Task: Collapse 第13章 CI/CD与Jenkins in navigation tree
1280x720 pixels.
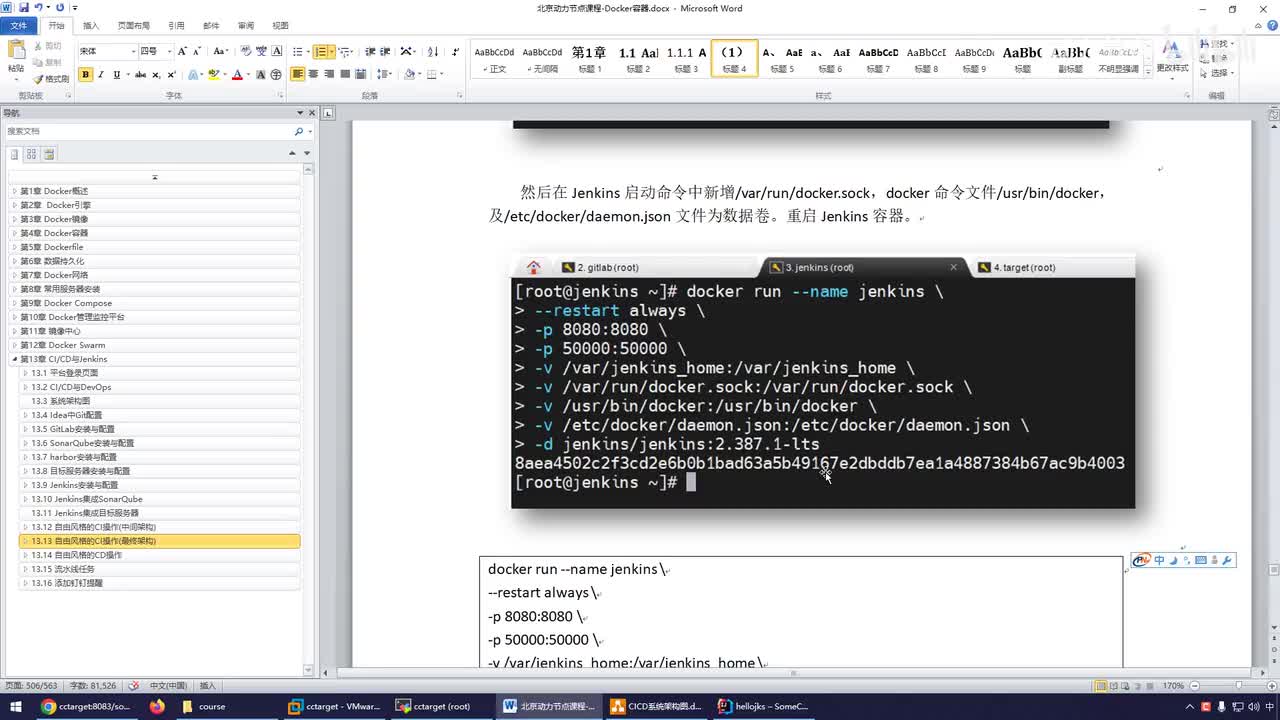Action: (15, 359)
